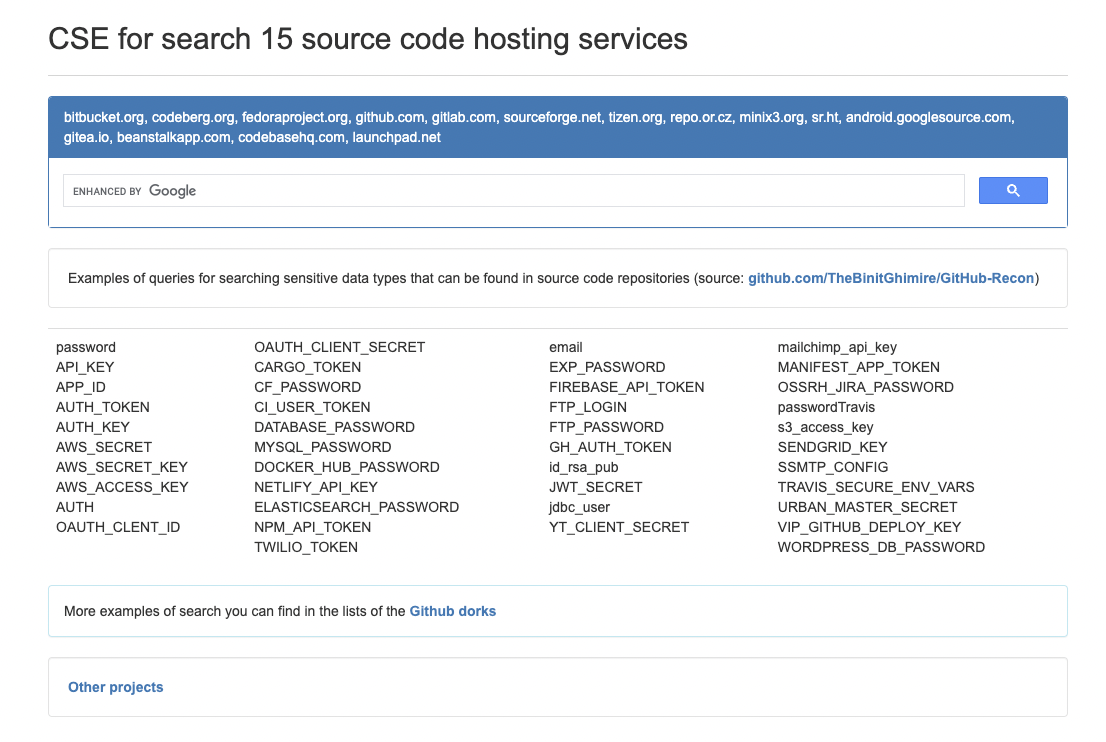Click the Google logo in the search bar

pyautogui.click(x=170, y=190)
